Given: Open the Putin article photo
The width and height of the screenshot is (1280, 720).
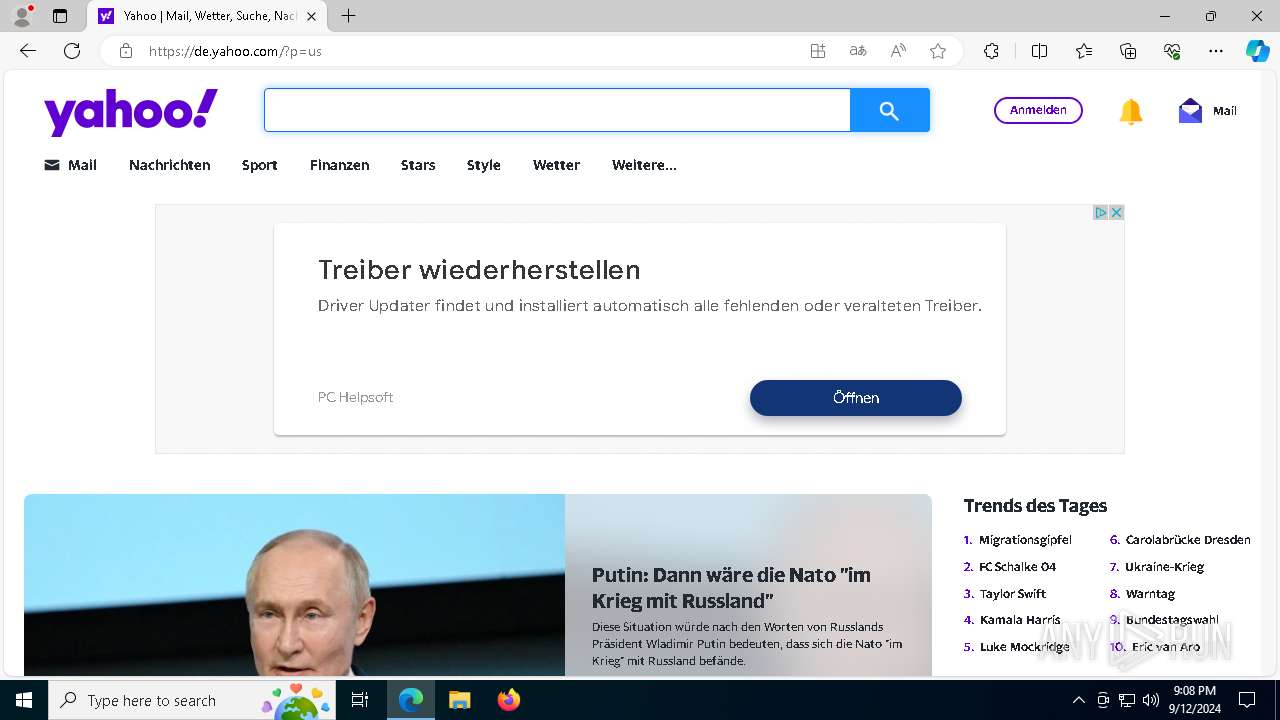Looking at the screenshot, I should pyautogui.click(x=294, y=585).
